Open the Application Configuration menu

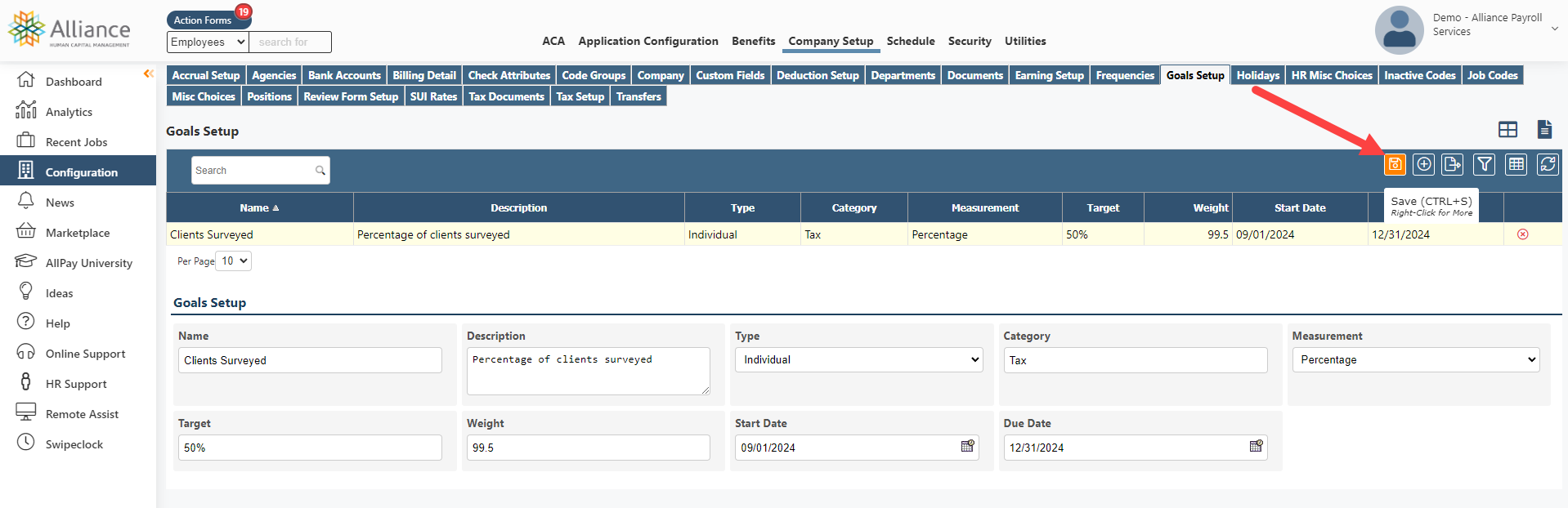click(x=648, y=41)
